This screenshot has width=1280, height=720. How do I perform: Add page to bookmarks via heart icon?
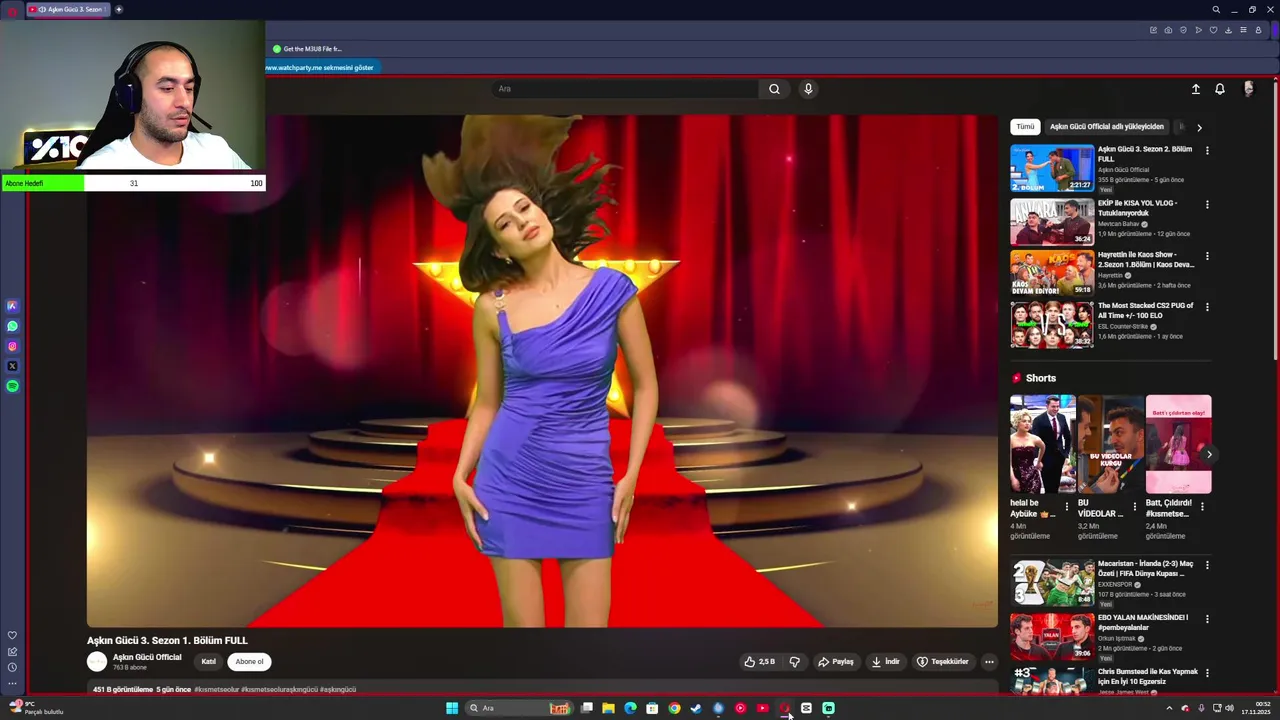[1213, 30]
